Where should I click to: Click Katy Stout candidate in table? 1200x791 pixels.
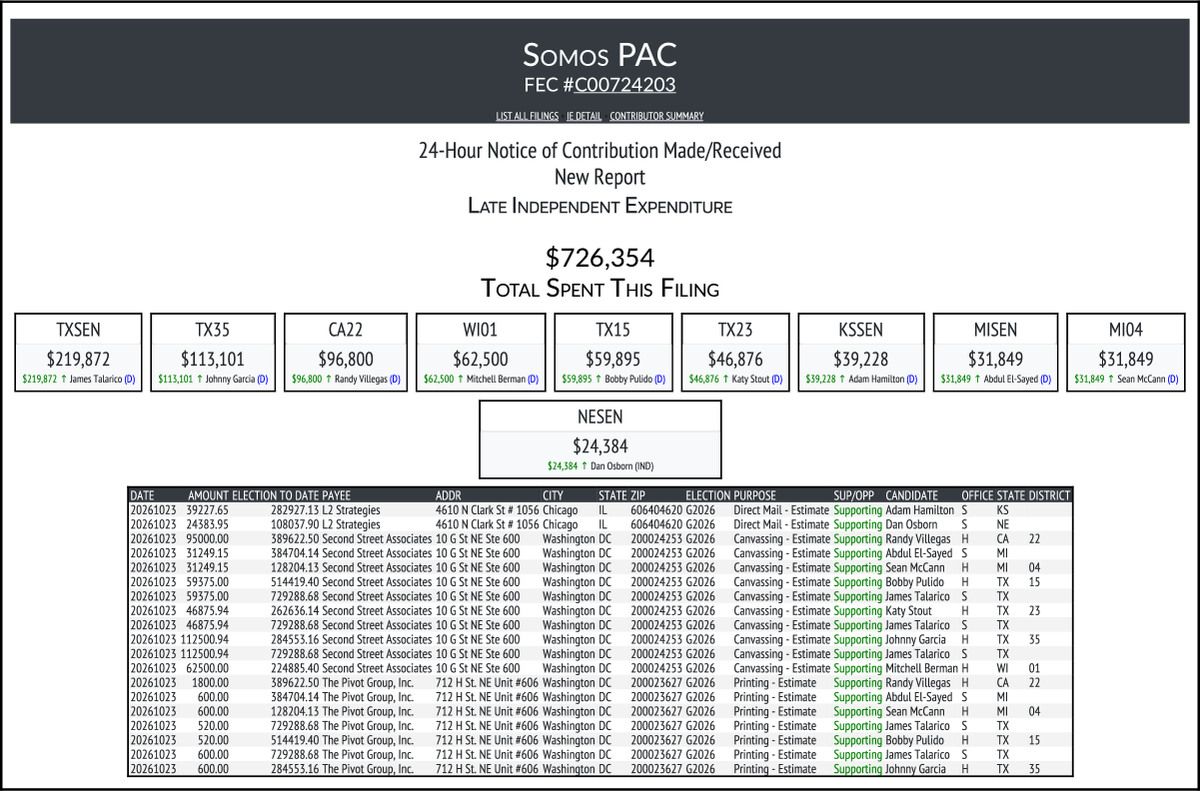coord(908,611)
